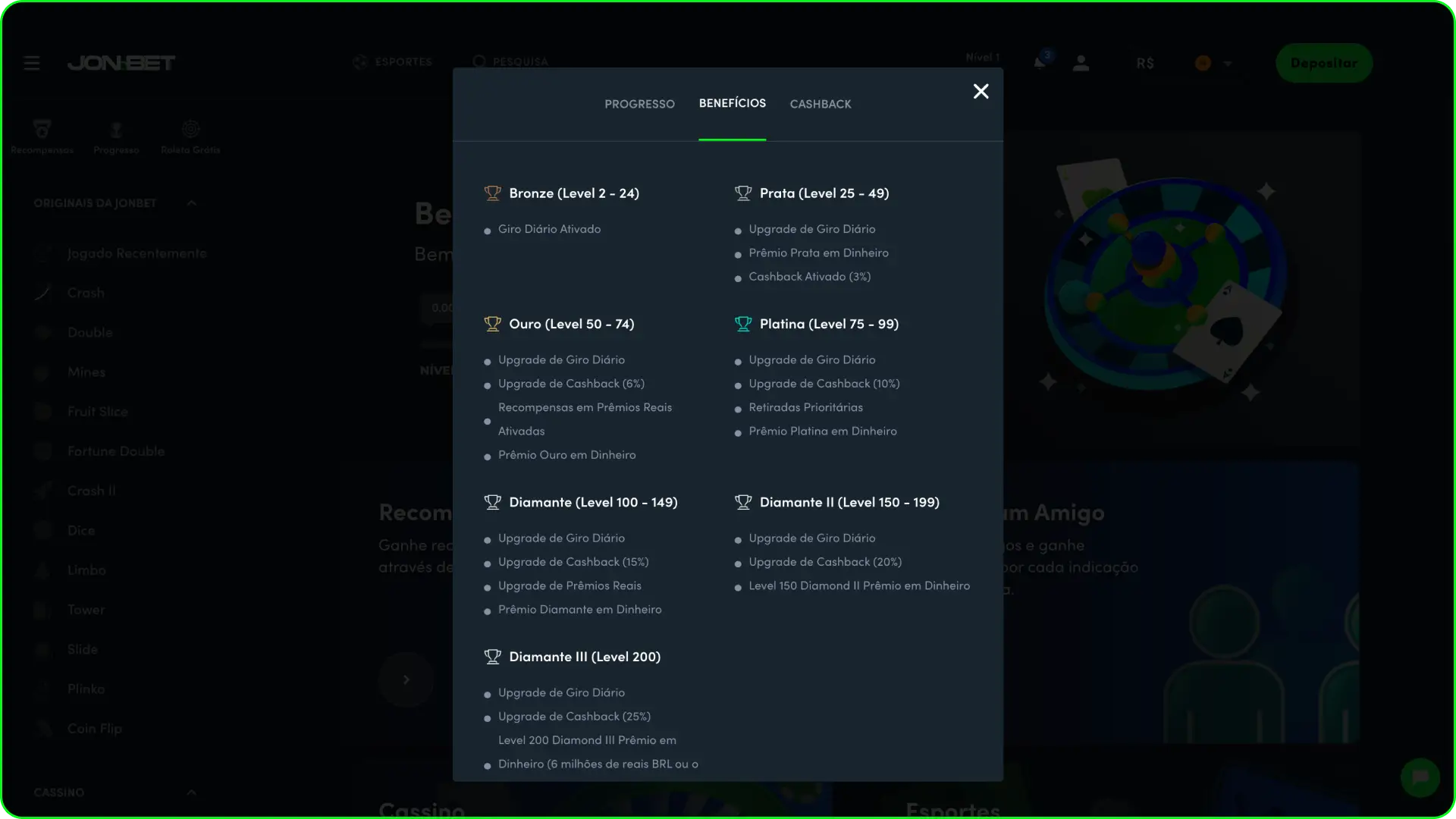Open Jogado Recentemente in the sidebar
This screenshot has width=1456, height=819.
[x=121, y=253]
